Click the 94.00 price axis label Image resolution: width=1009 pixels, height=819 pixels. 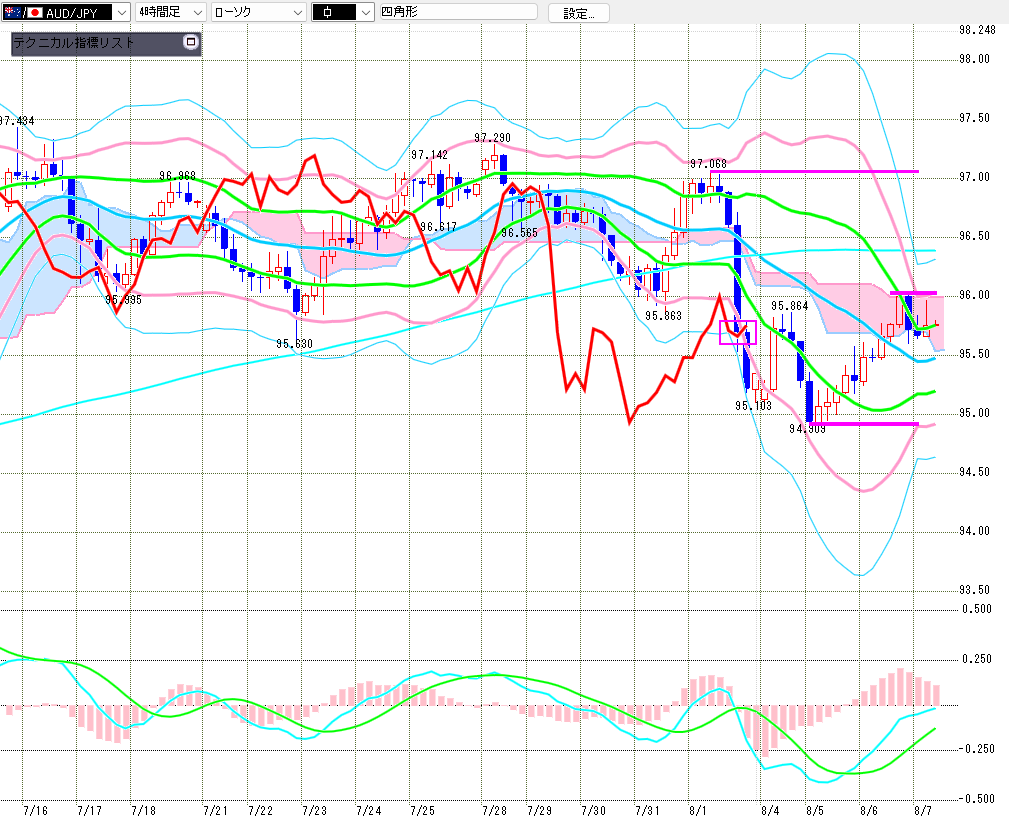pos(974,531)
